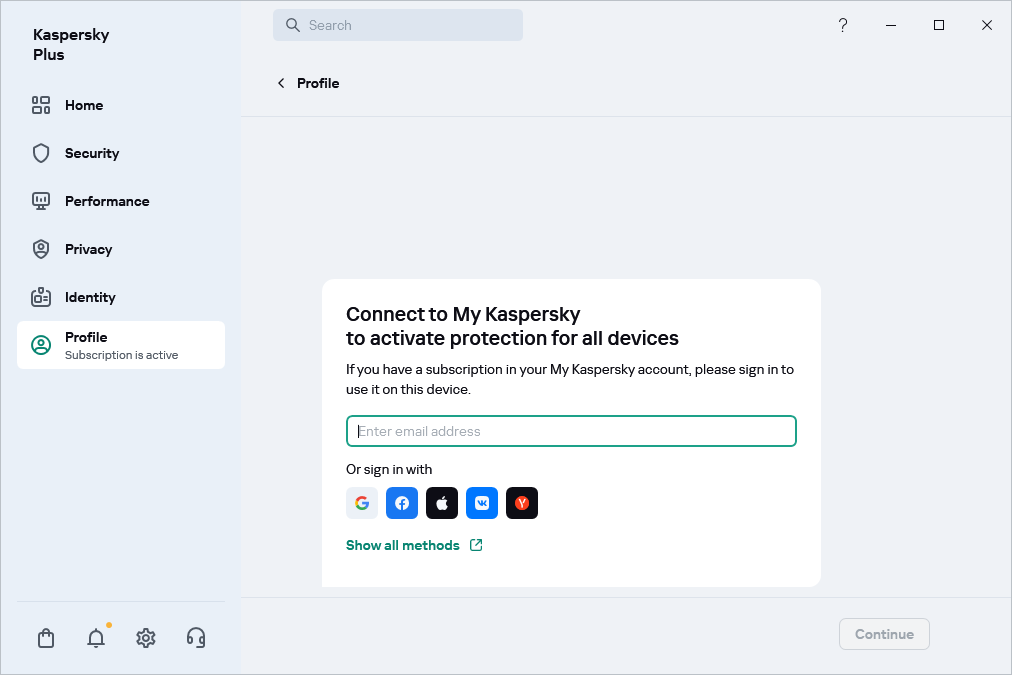Sign in with Google
Screen dimensions: 1012x675
click(361, 503)
